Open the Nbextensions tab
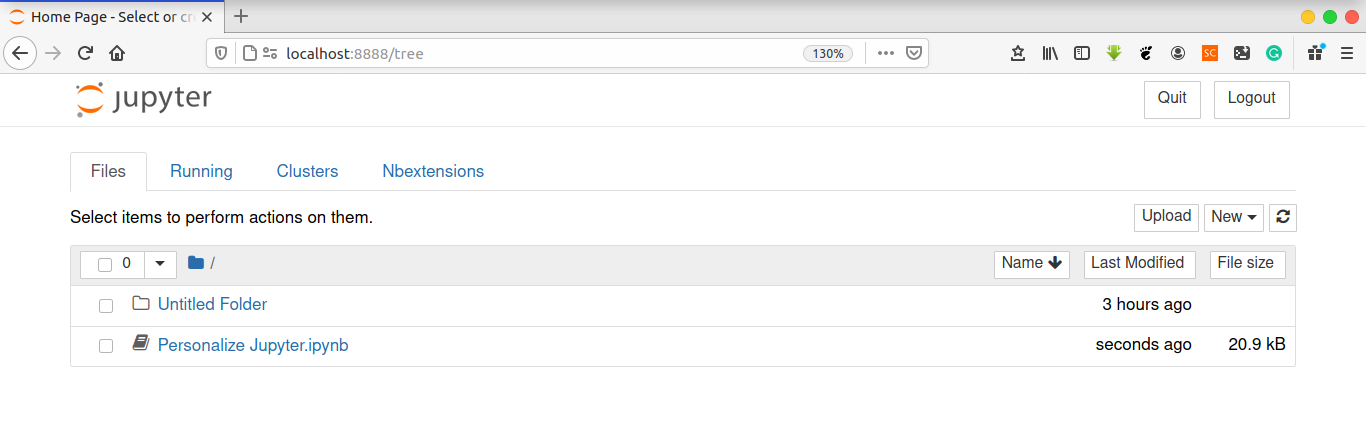 433,171
